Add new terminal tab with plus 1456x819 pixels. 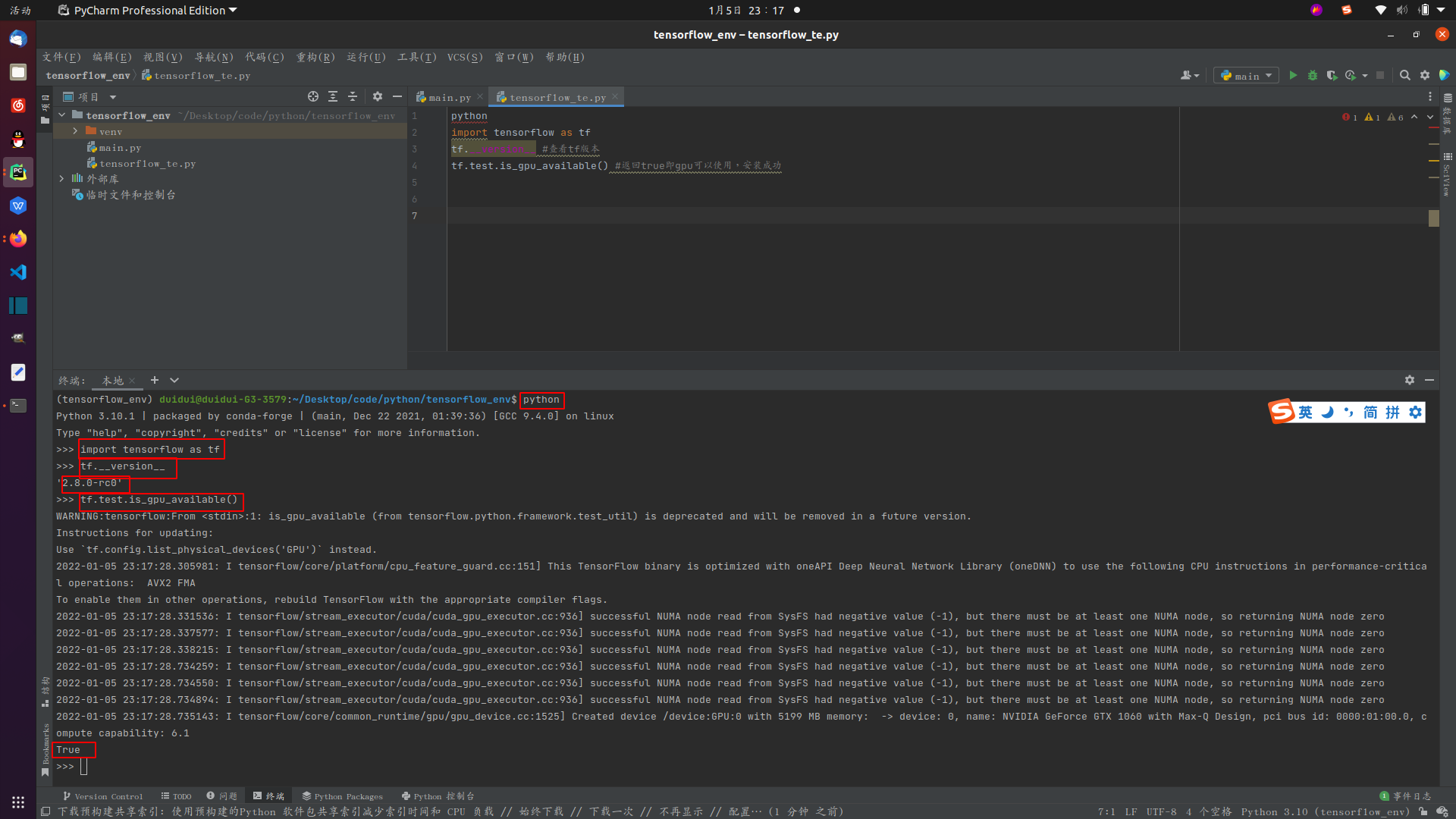(x=155, y=380)
